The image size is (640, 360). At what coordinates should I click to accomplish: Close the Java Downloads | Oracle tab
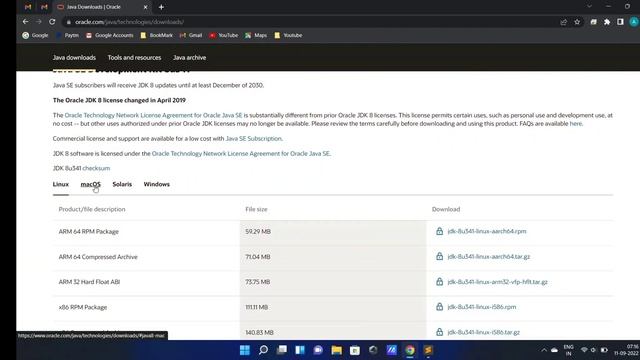[145, 7]
